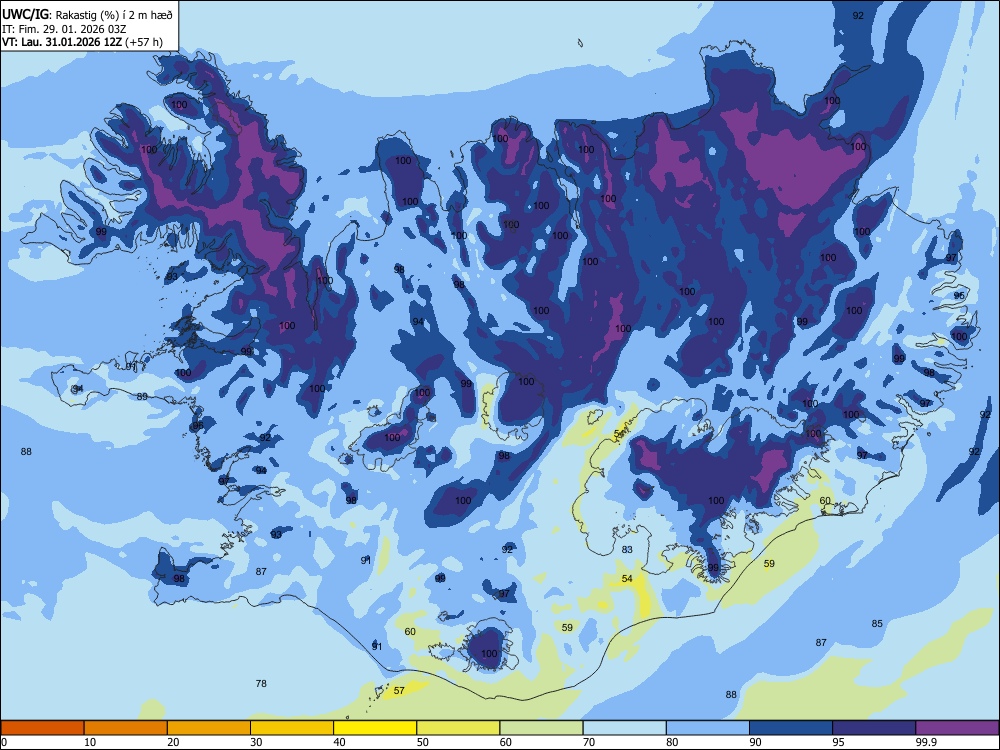Screen dimensions: 1000x750
Task: Click the humidity value '89' on the map
Action: 142,397
